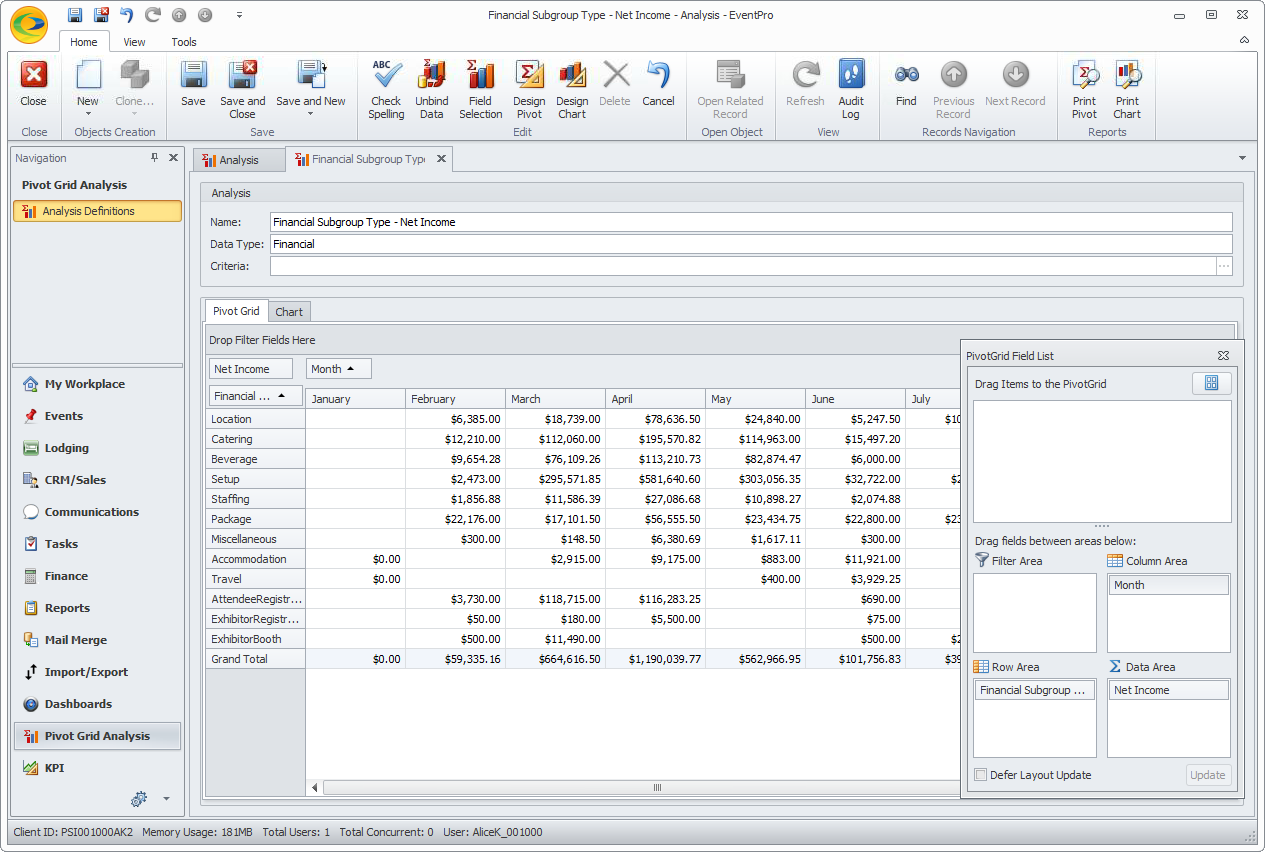Viewport: 1265px width, 852px height.
Task: Click the Grand Total value $1,190,039.77
Action: pos(655,659)
